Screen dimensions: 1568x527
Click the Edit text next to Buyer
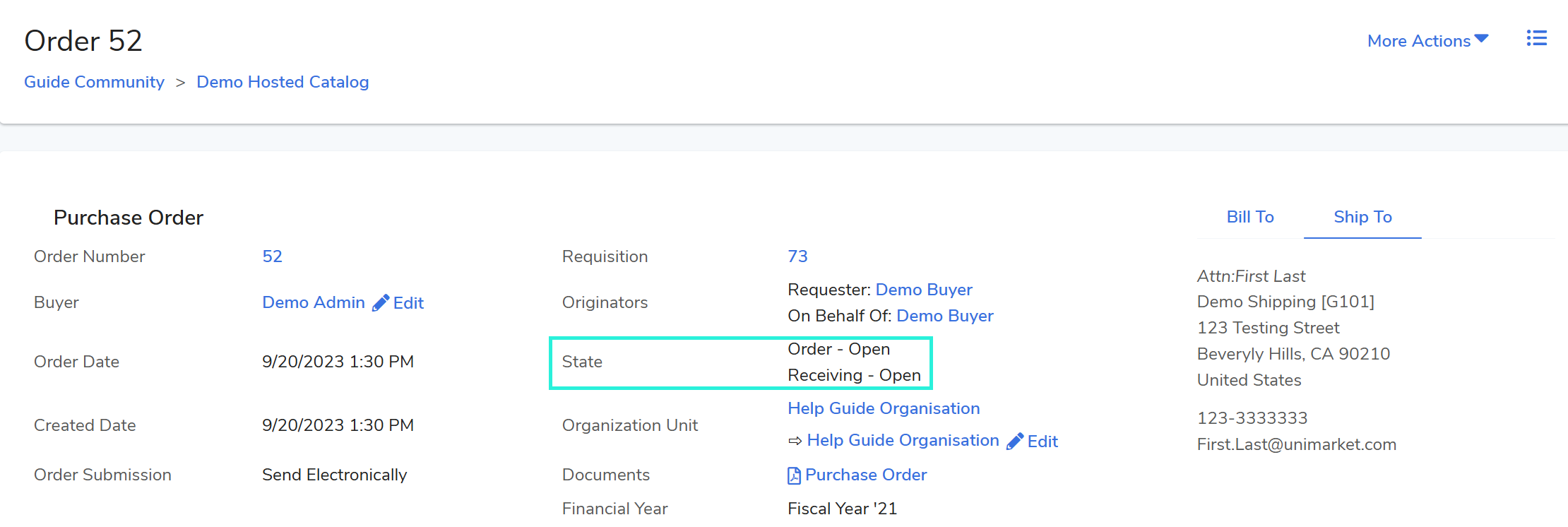click(x=408, y=303)
